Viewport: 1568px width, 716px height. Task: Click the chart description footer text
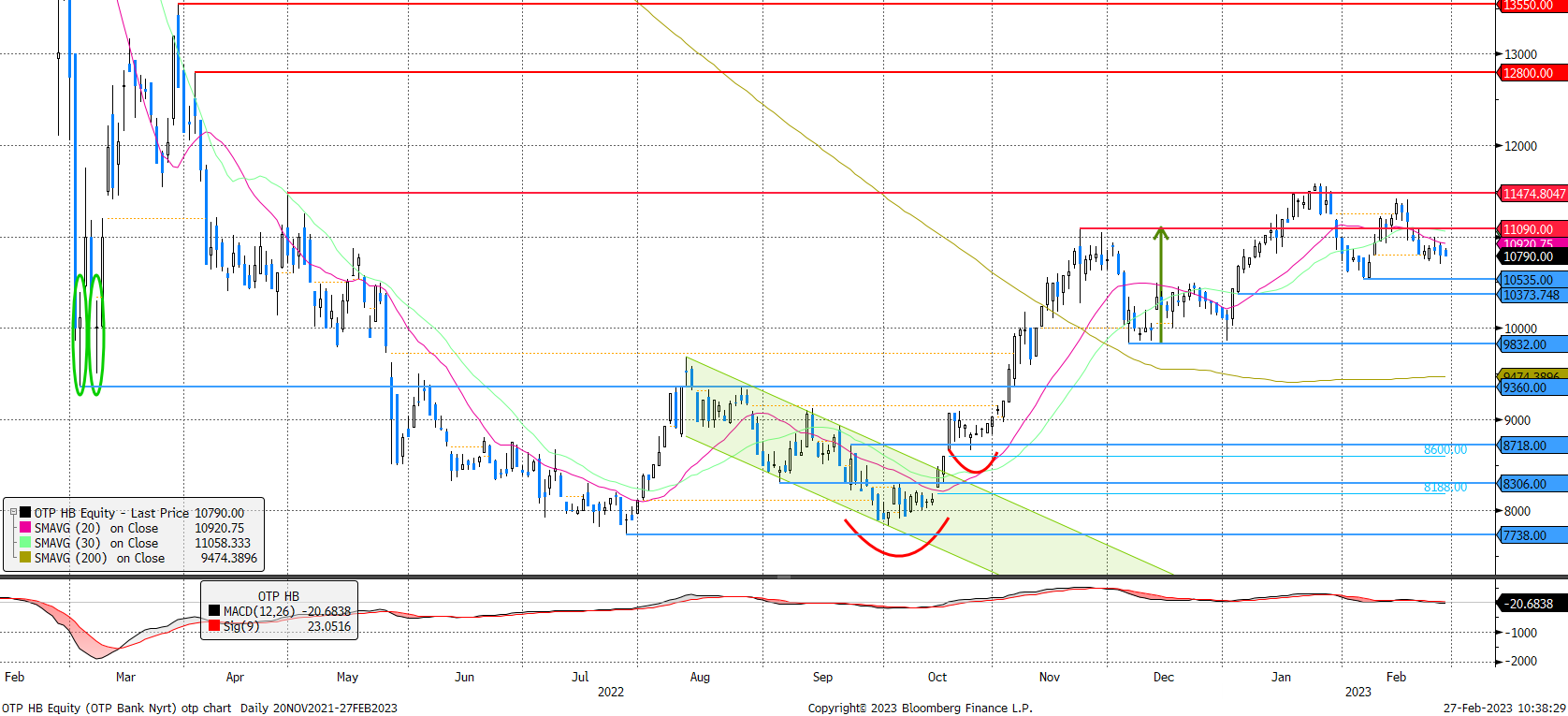point(199,708)
